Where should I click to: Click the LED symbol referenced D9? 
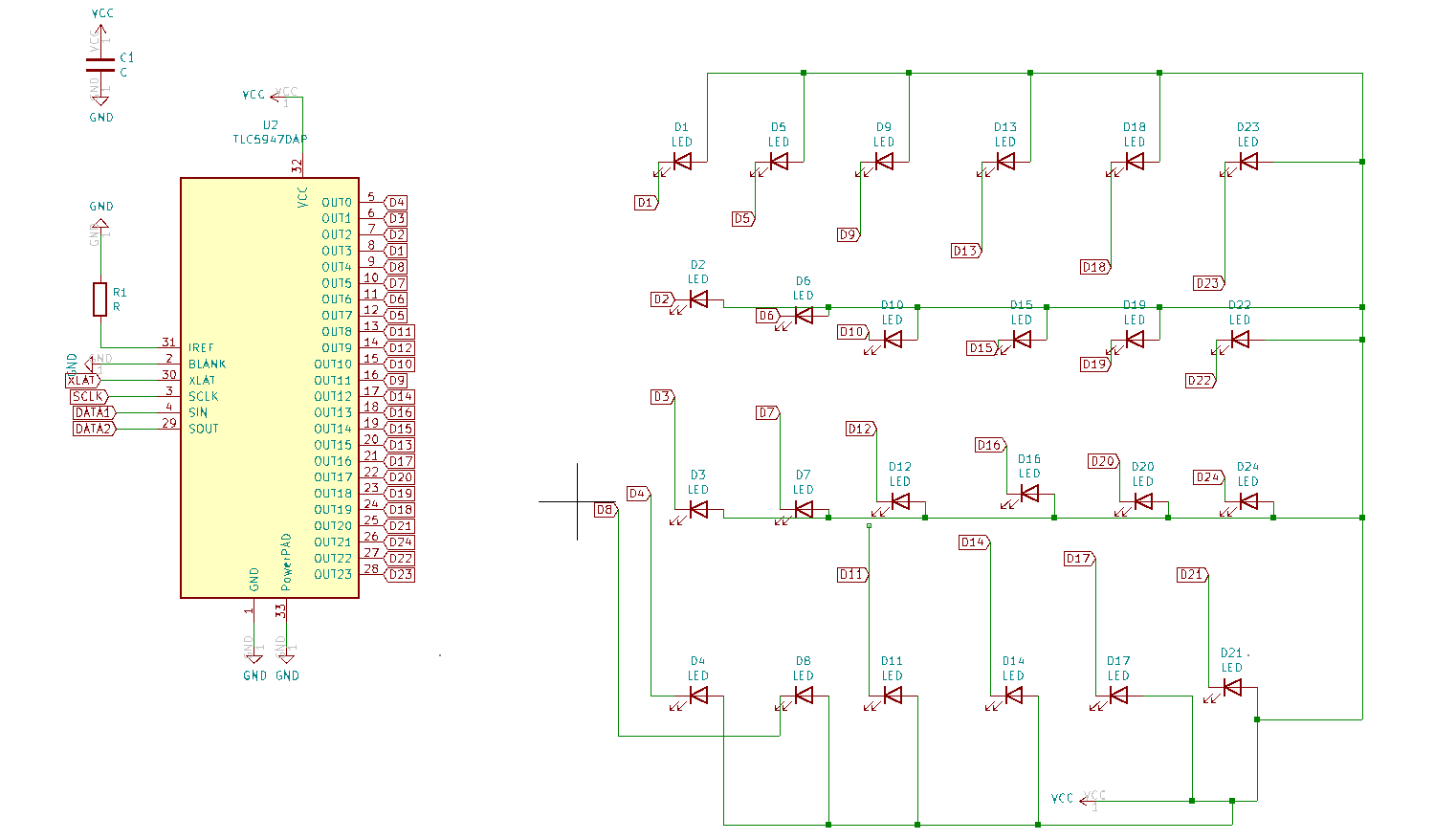click(884, 162)
